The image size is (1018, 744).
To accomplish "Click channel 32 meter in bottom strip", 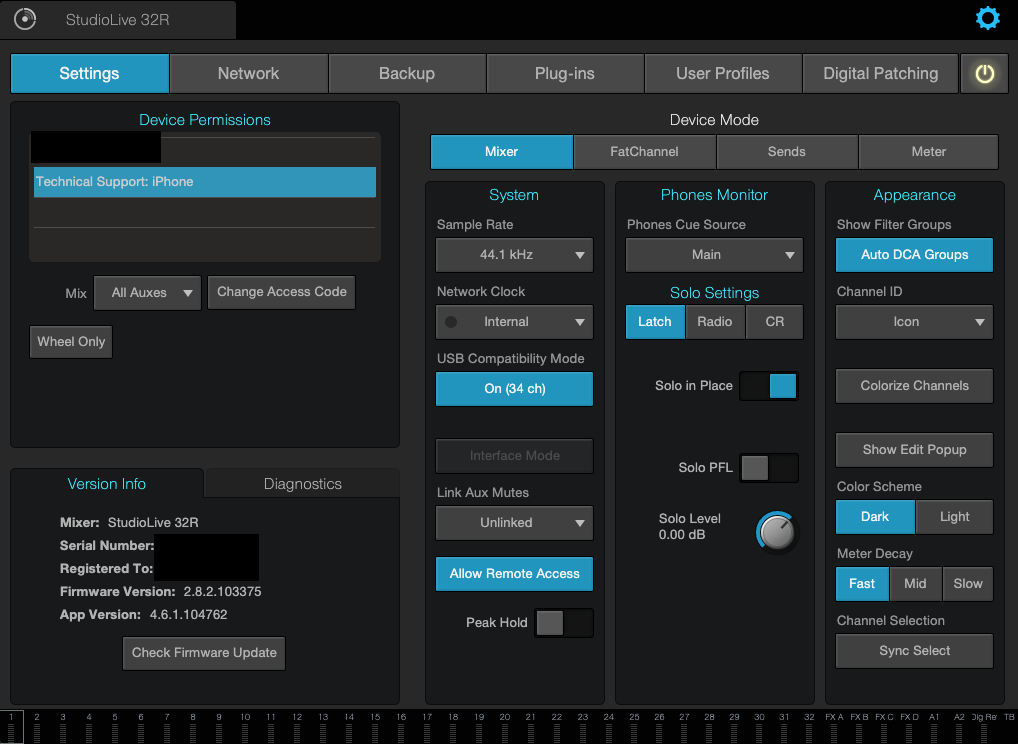I will 809,727.
